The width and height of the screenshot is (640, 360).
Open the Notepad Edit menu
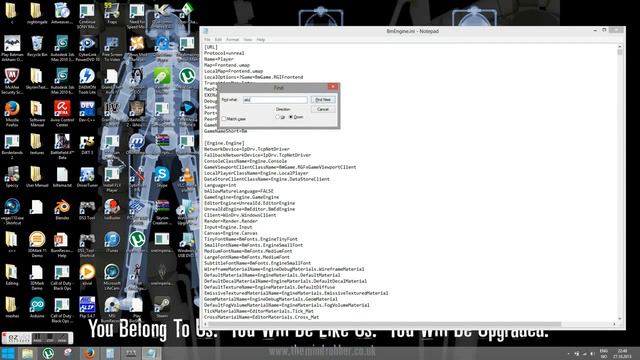(x=218, y=40)
